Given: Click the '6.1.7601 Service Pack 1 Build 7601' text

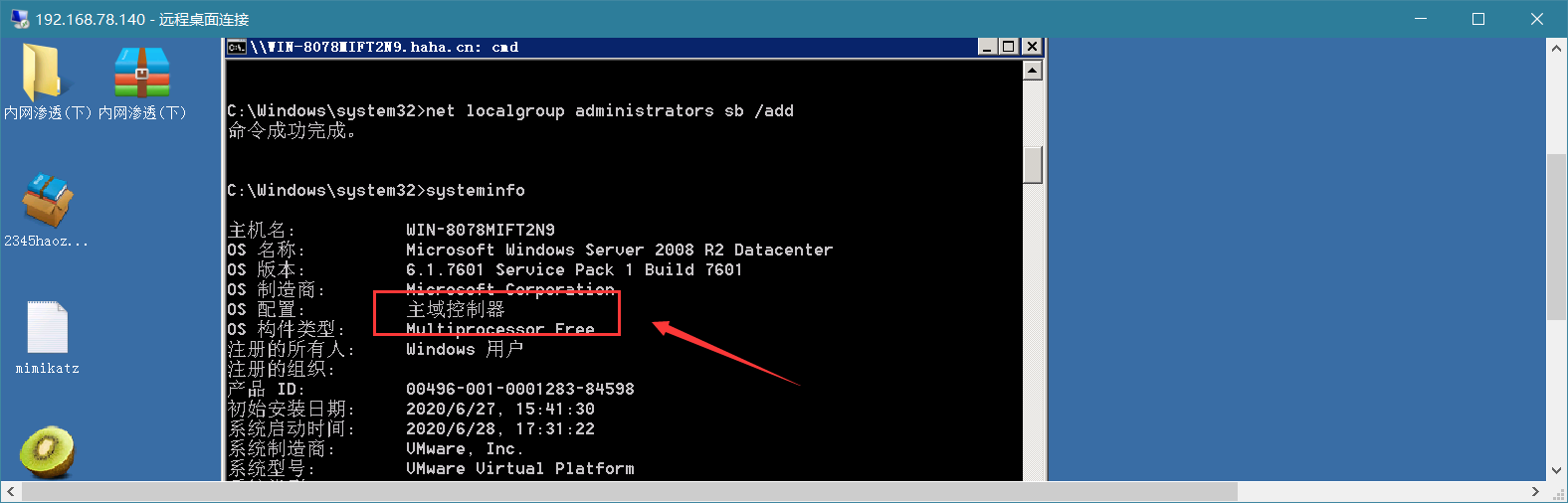Looking at the screenshot, I should point(574,269).
